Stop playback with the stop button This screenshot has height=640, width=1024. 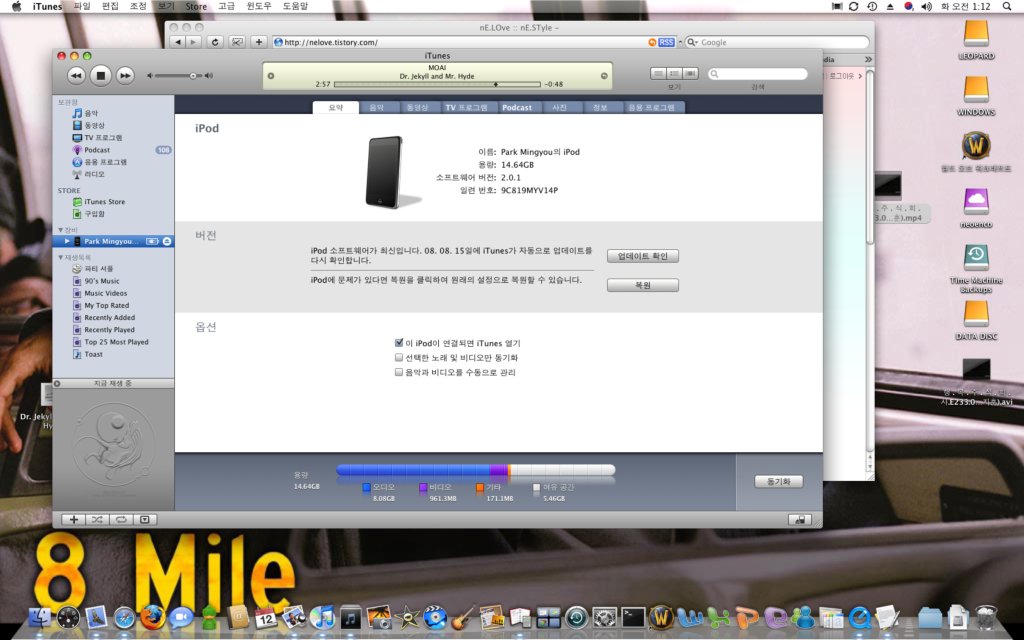[101, 76]
